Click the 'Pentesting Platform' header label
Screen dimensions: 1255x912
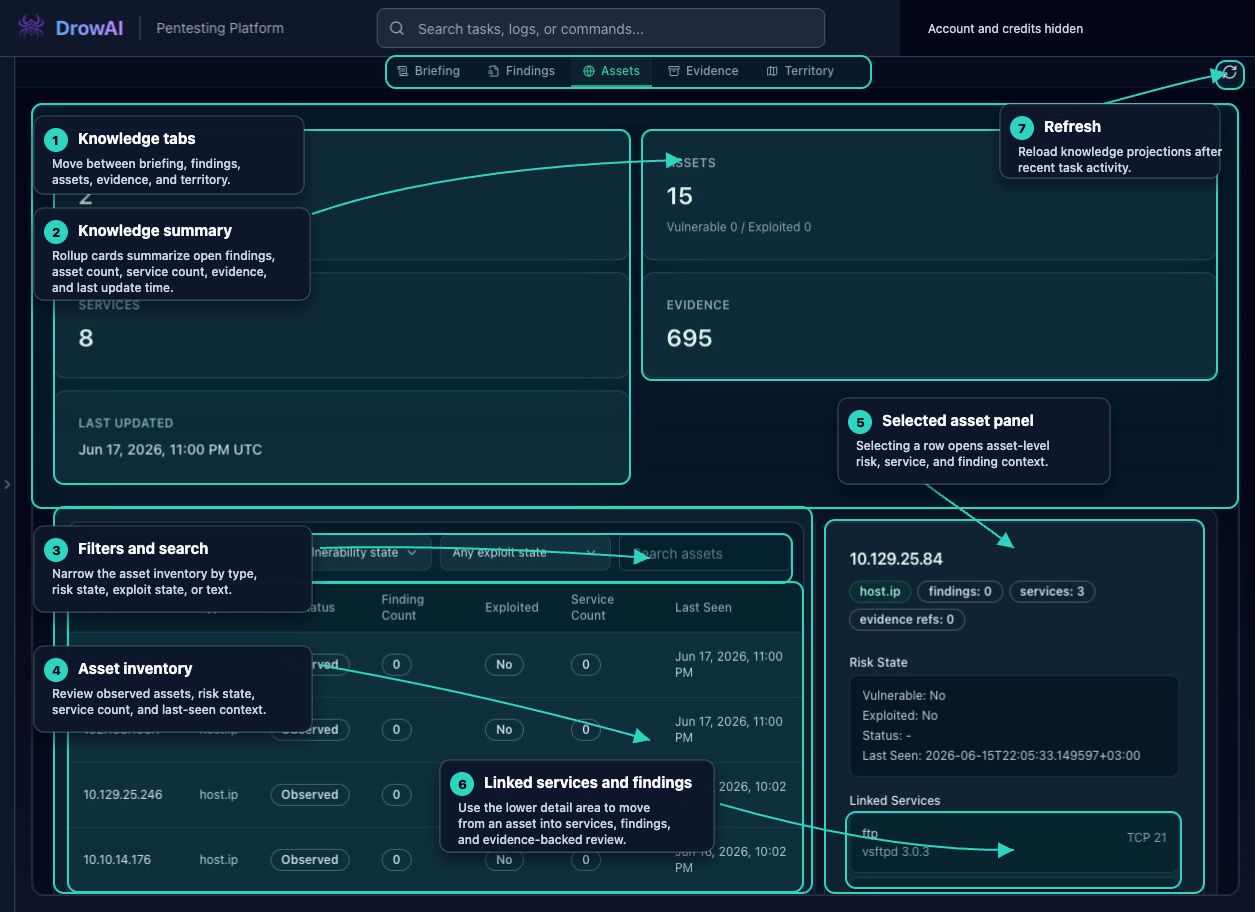coord(221,28)
